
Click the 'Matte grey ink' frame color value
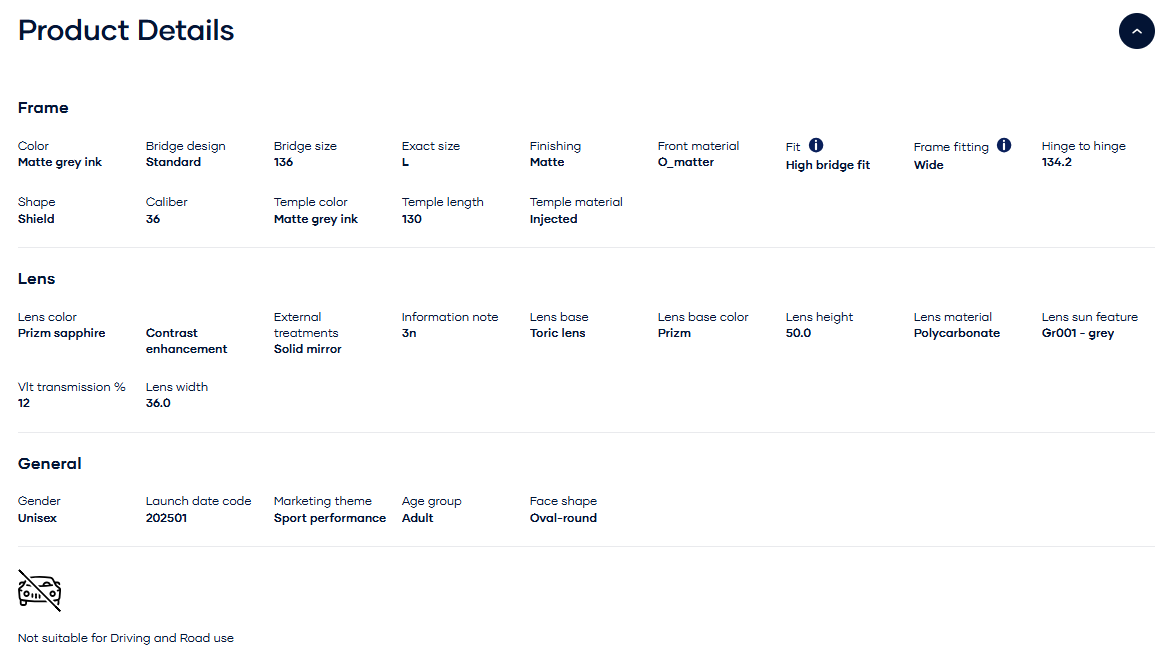60,162
